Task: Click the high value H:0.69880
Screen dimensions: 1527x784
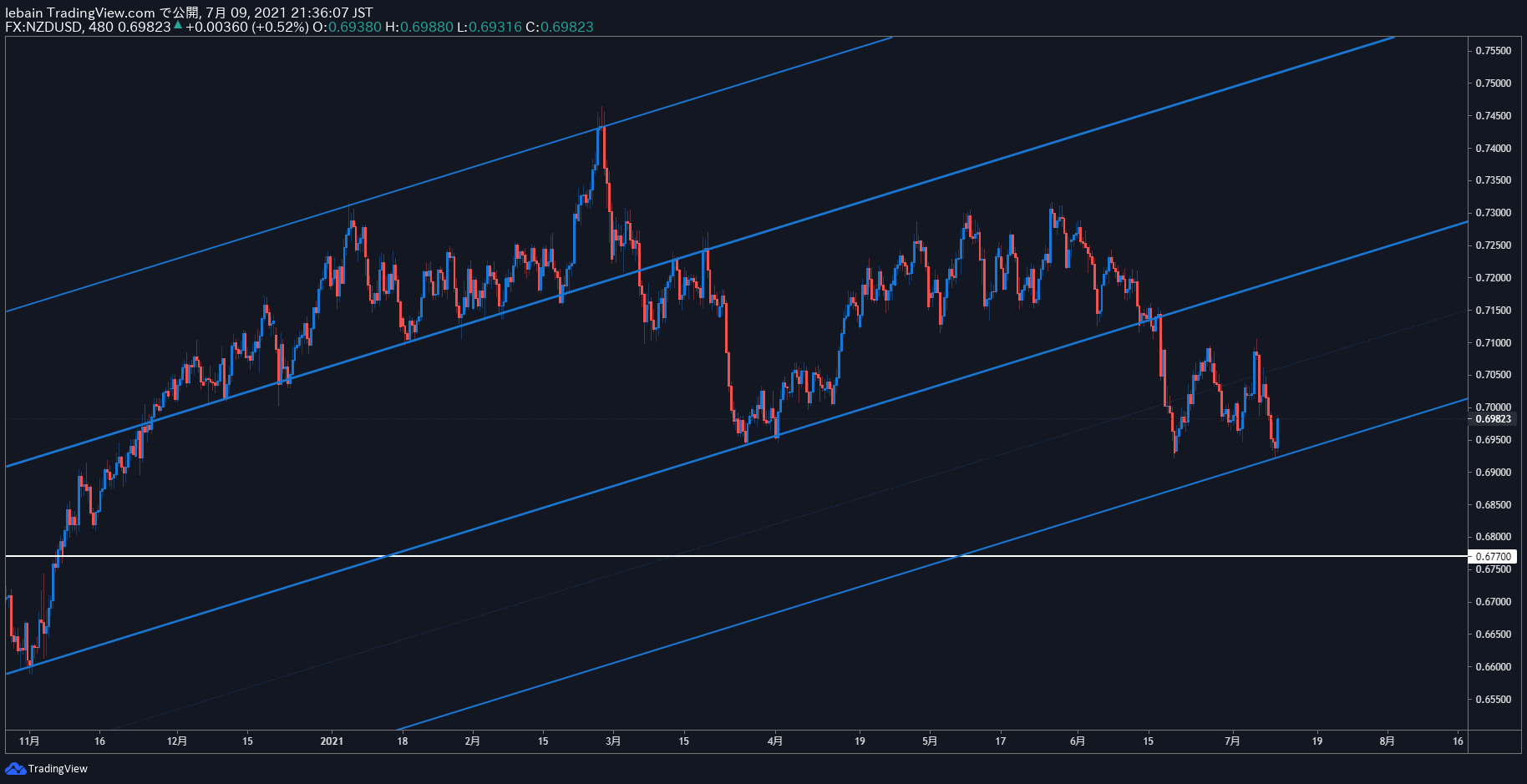Action: coord(419,27)
